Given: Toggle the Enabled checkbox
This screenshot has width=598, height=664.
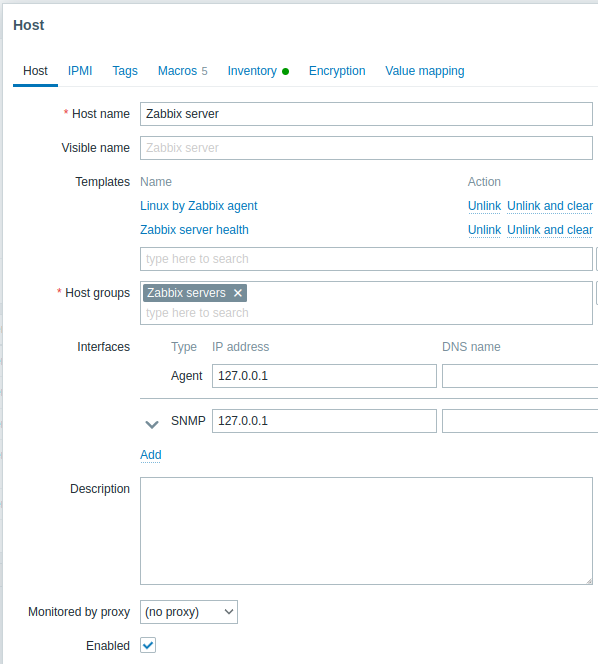Looking at the screenshot, I should pos(148,645).
